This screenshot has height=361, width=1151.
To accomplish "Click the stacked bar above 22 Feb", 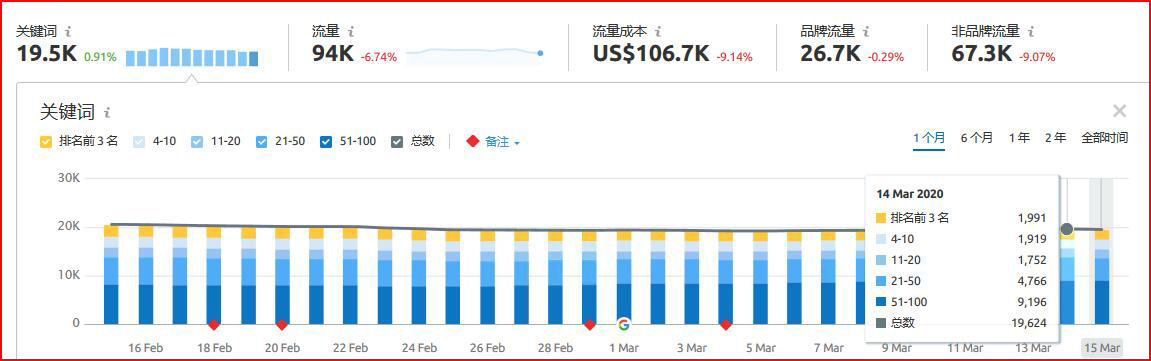I will 349,275.
